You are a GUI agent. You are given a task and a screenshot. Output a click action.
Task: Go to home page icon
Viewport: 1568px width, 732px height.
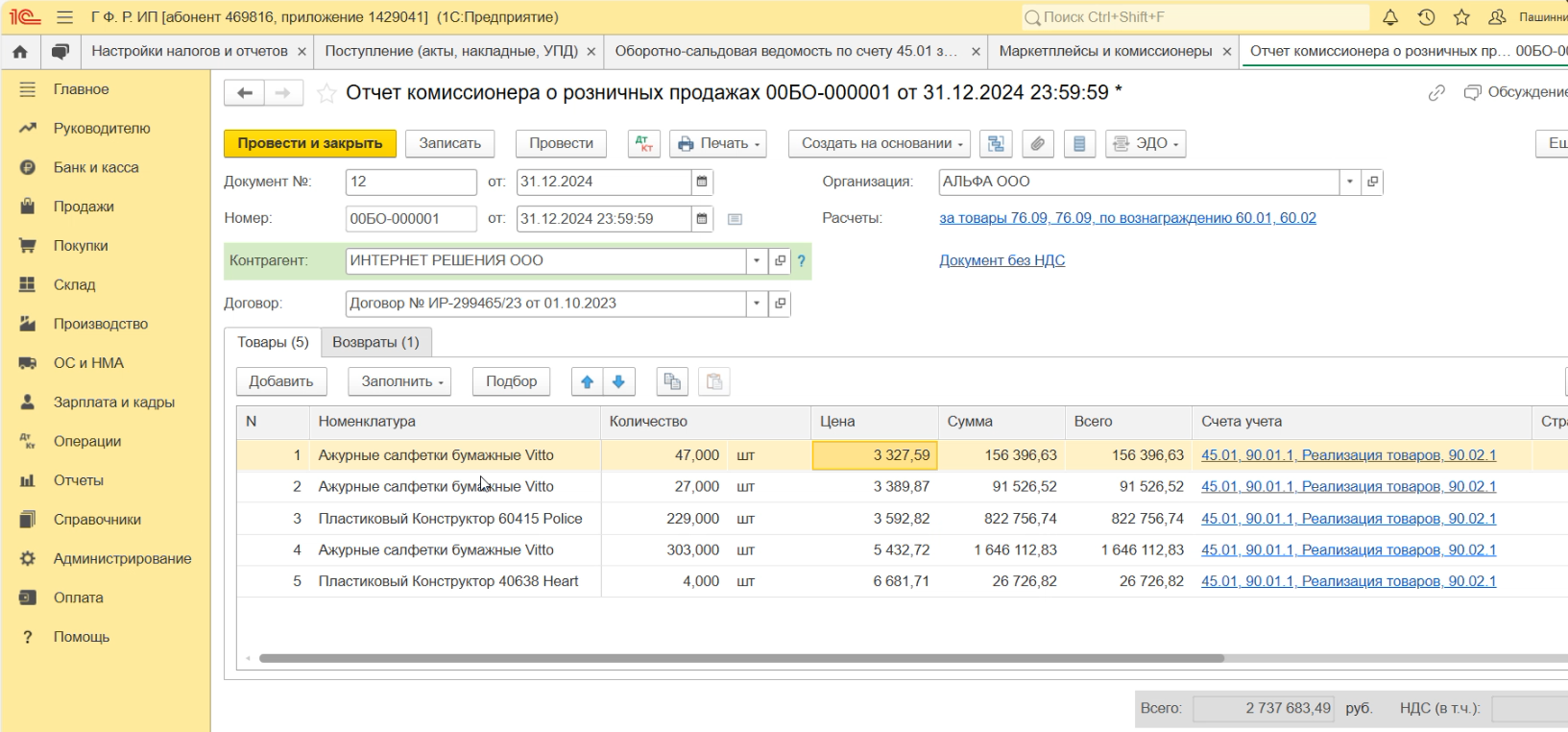tap(20, 51)
